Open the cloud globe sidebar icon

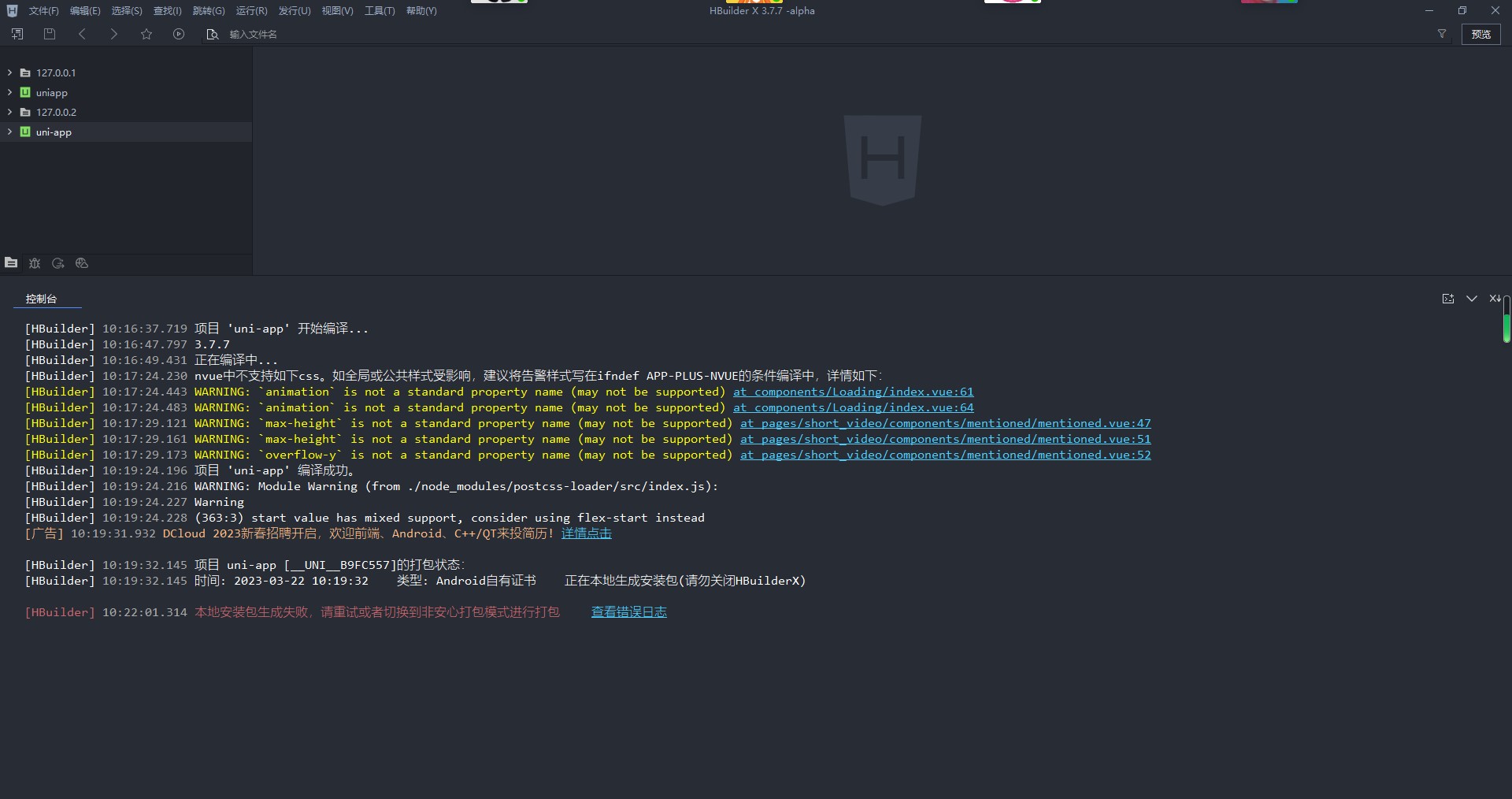(x=82, y=262)
